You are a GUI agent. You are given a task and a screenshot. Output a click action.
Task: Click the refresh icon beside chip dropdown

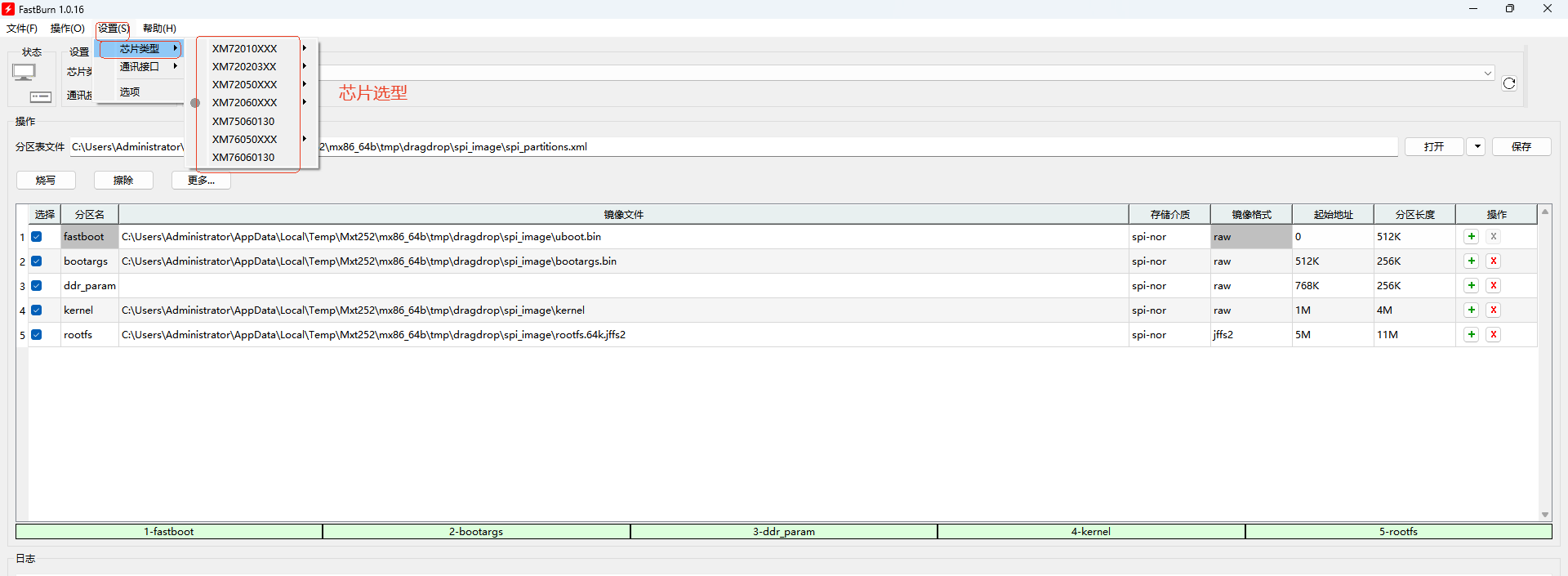tap(1509, 83)
